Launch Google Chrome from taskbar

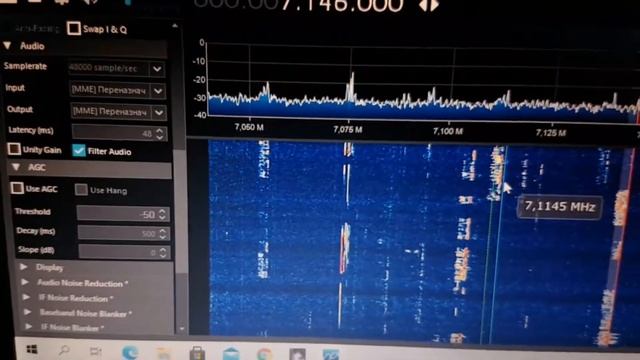(x=264, y=354)
